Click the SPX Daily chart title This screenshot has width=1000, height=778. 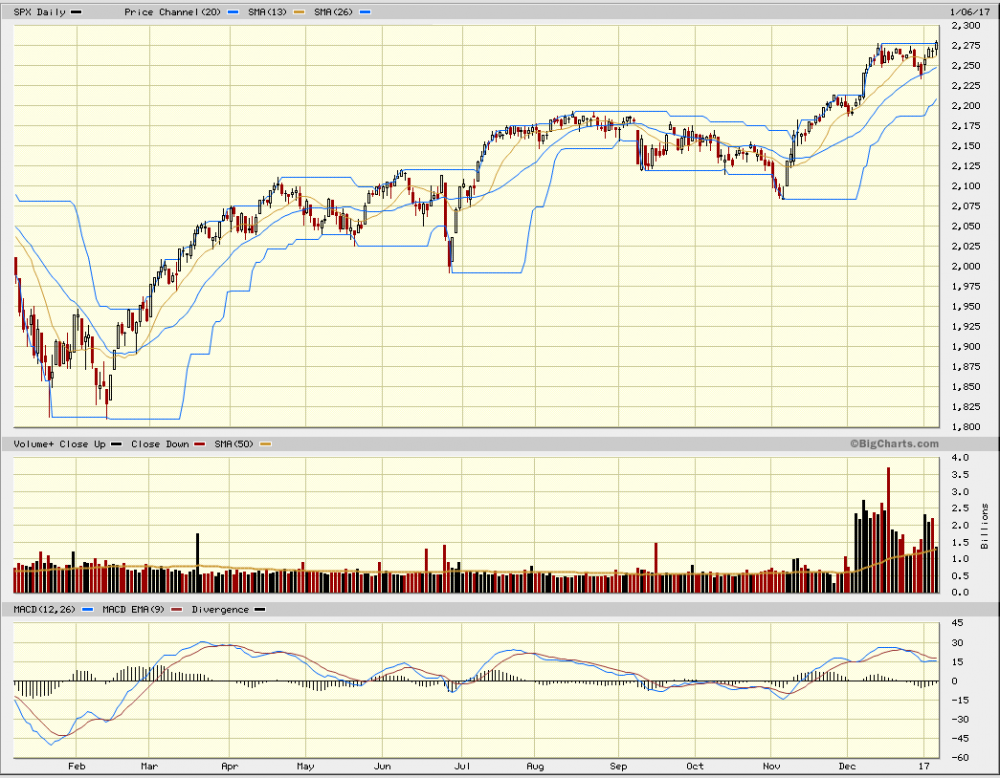coord(37,11)
